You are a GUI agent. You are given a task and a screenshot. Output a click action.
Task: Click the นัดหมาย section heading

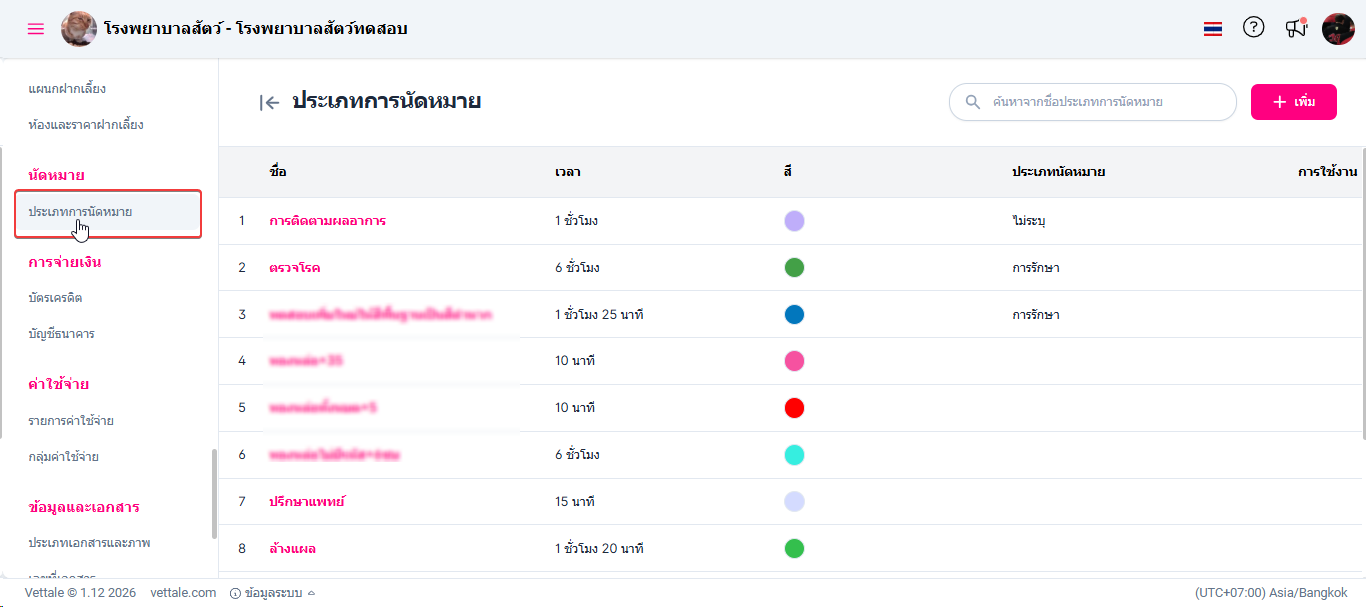coord(56,175)
